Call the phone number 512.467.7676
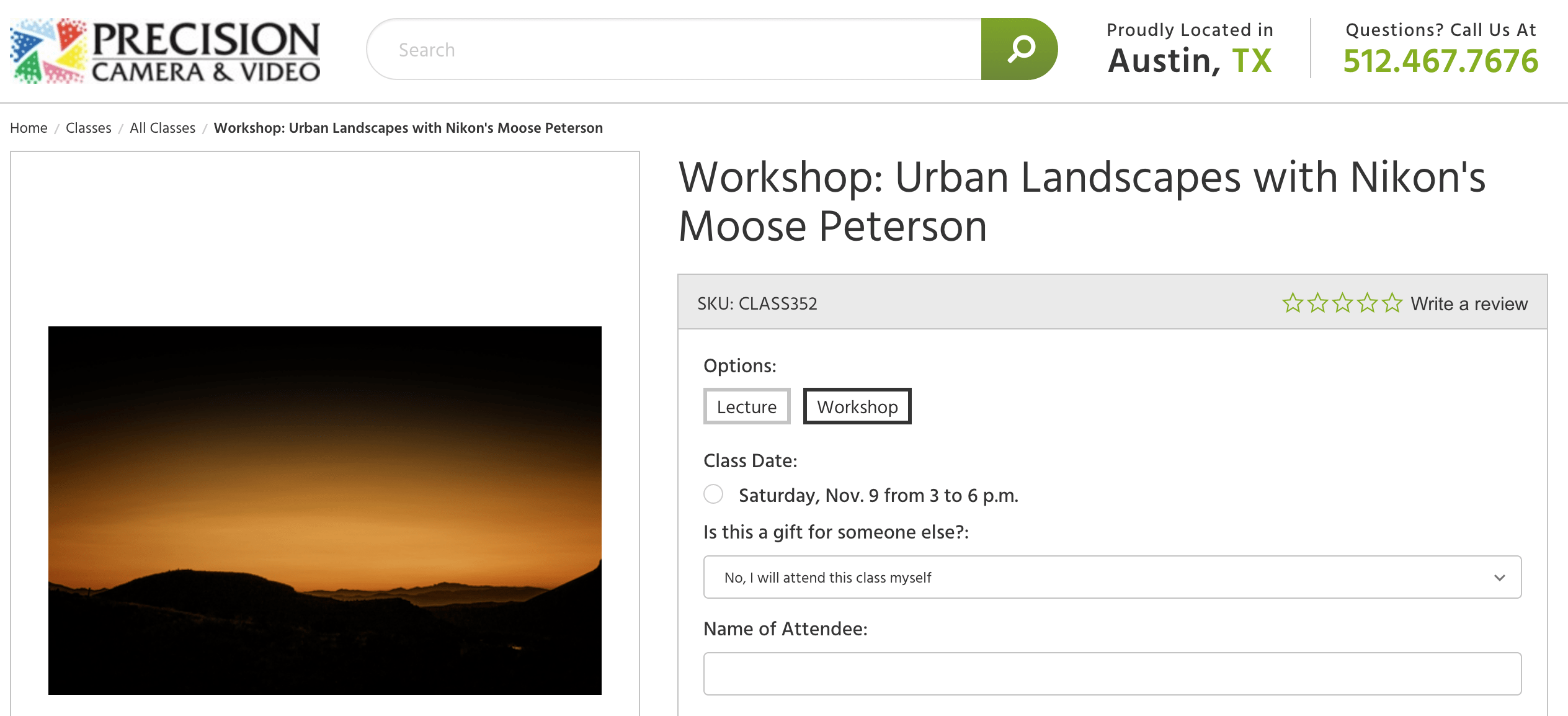The width and height of the screenshot is (1568, 716). point(1440,61)
